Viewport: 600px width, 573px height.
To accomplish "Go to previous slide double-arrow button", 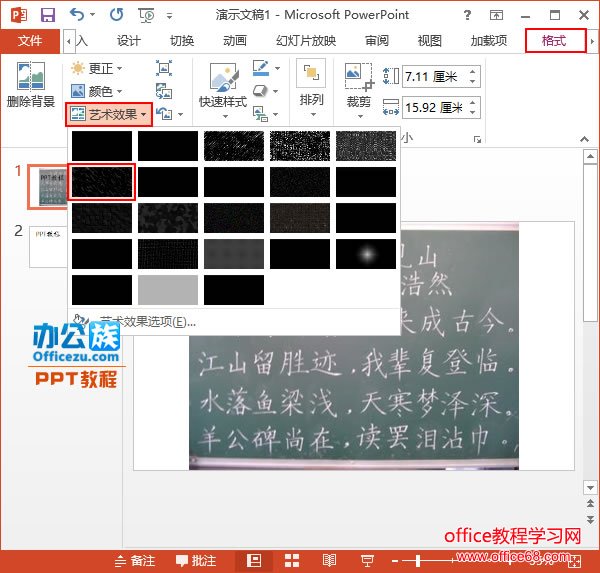I will point(590,503).
